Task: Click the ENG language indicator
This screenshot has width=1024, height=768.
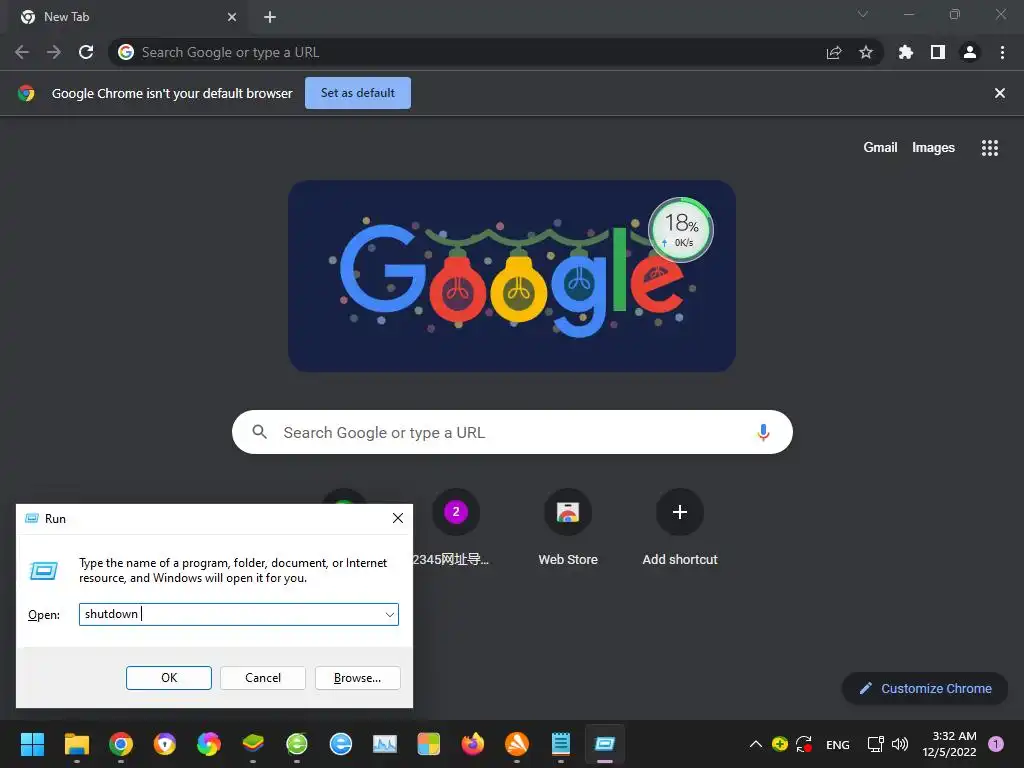Action: 838,744
